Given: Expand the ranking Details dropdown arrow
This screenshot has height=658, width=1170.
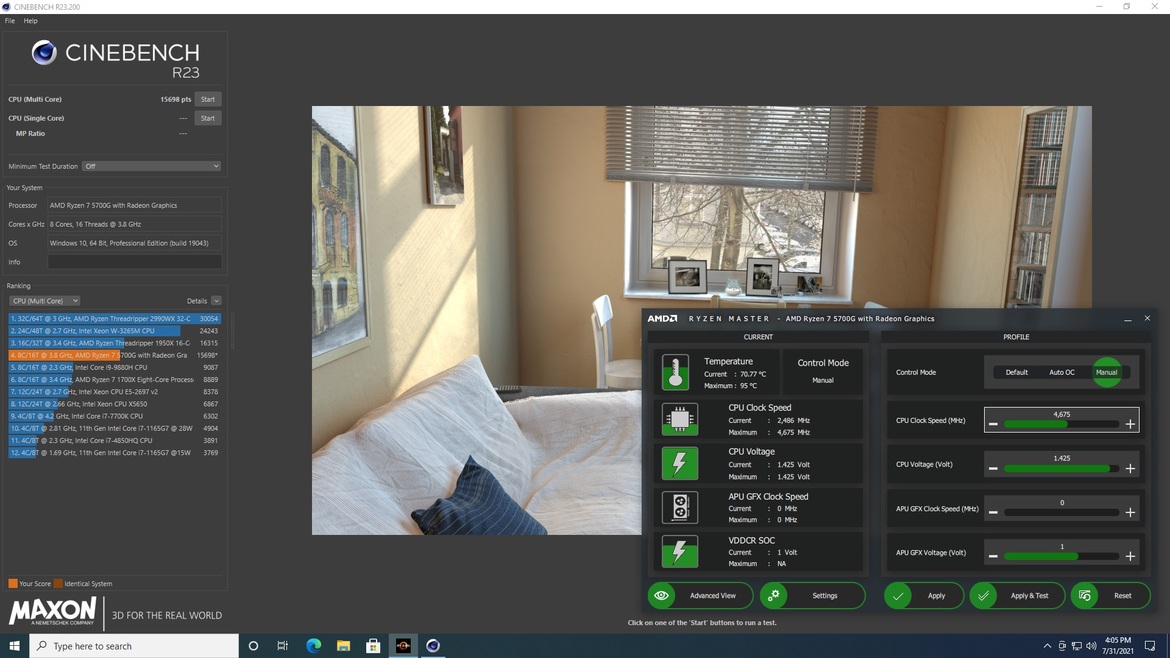Looking at the screenshot, I should tap(216, 301).
